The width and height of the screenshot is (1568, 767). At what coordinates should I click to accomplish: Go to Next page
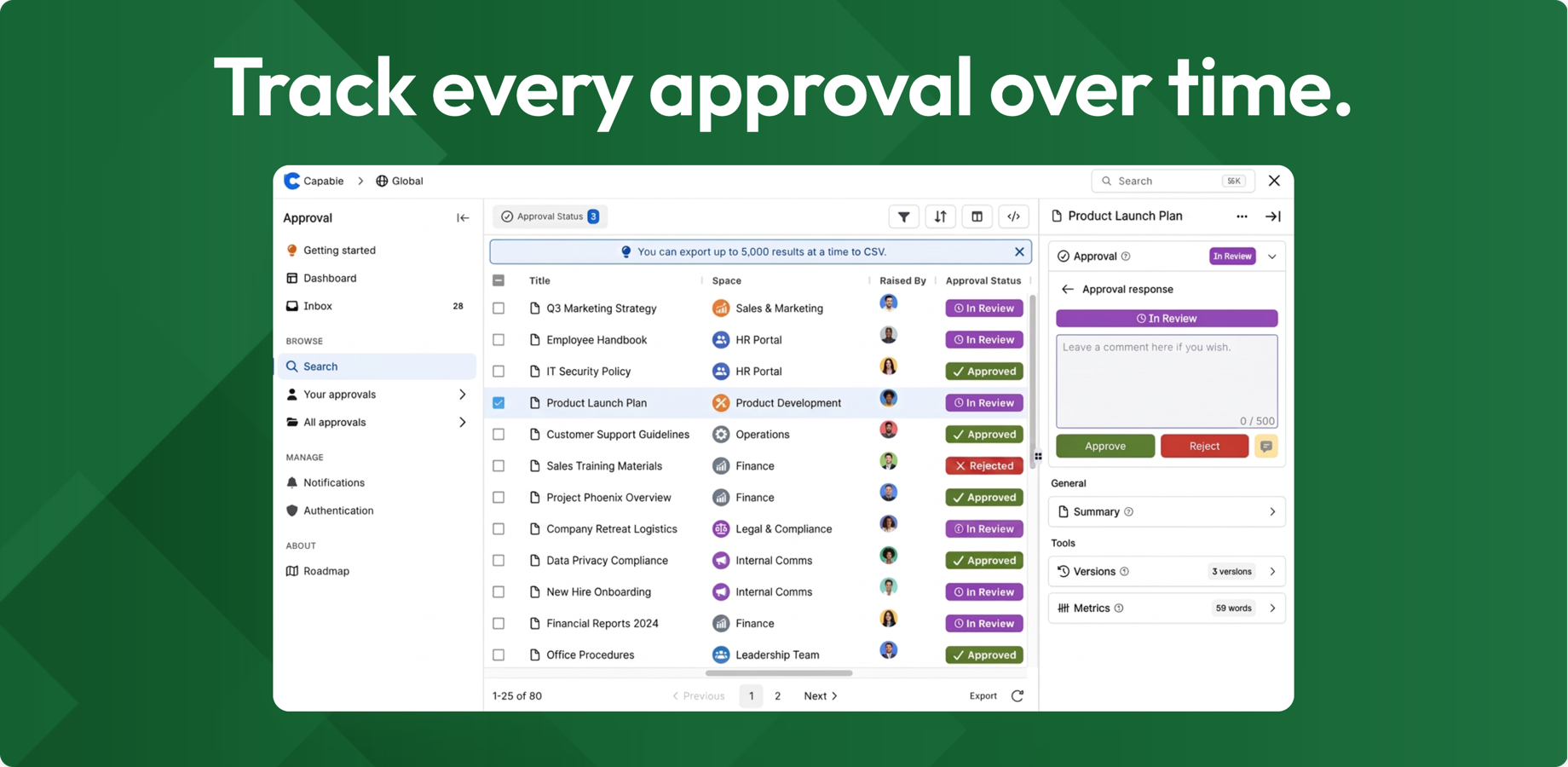coord(821,696)
